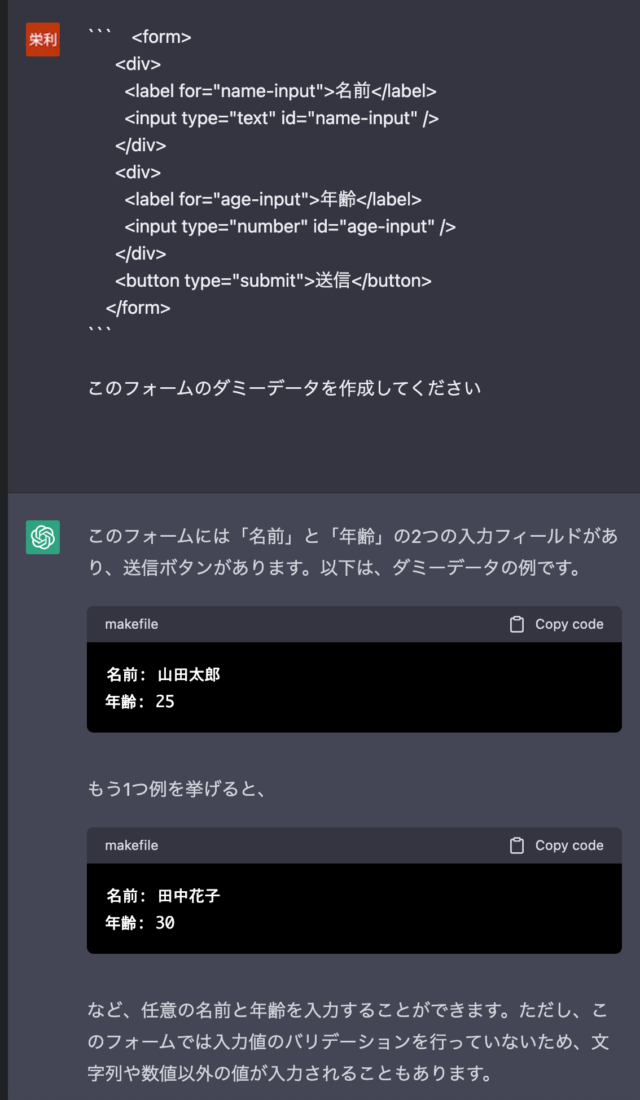Click the clipboard icon in the second code block

pyautogui.click(x=517, y=845)
